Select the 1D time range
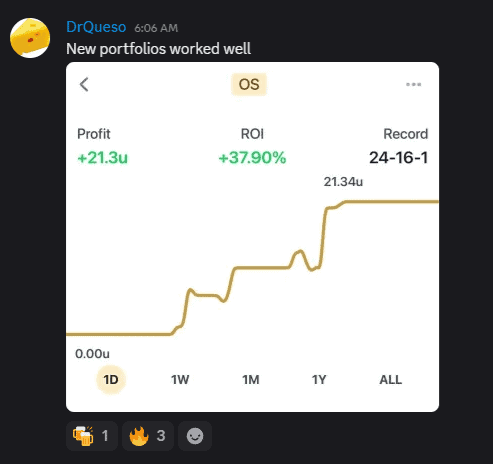Image resolution: width=493 pixels, height=464 pixels. (111, 379)
